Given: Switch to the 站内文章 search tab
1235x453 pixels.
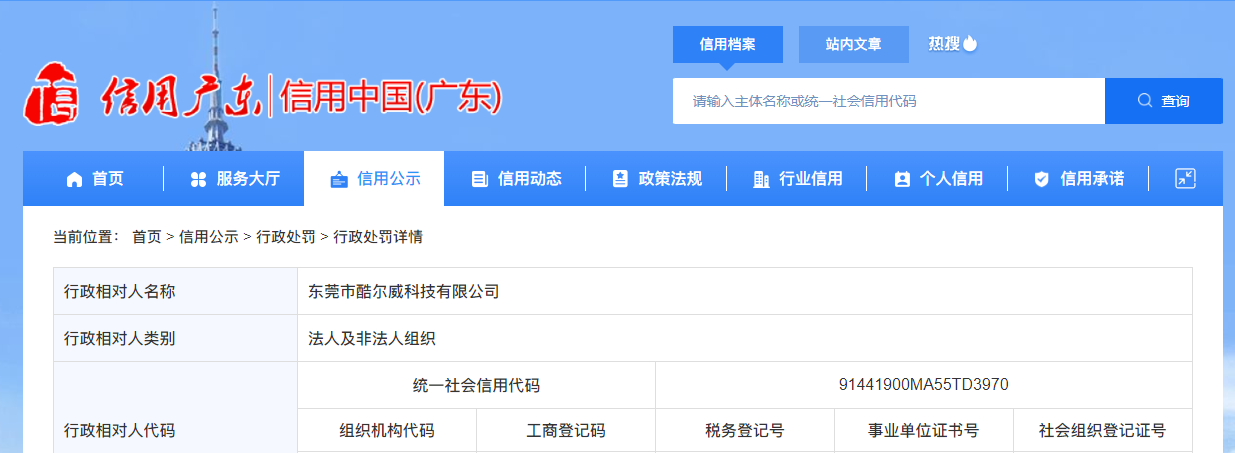Looking at the screenshot, I should [853, 44].
